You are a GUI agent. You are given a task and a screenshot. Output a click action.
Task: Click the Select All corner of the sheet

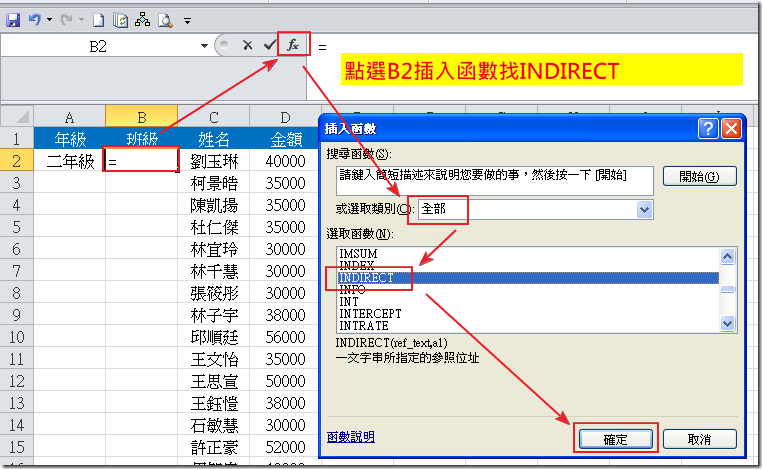click(17, 117)
